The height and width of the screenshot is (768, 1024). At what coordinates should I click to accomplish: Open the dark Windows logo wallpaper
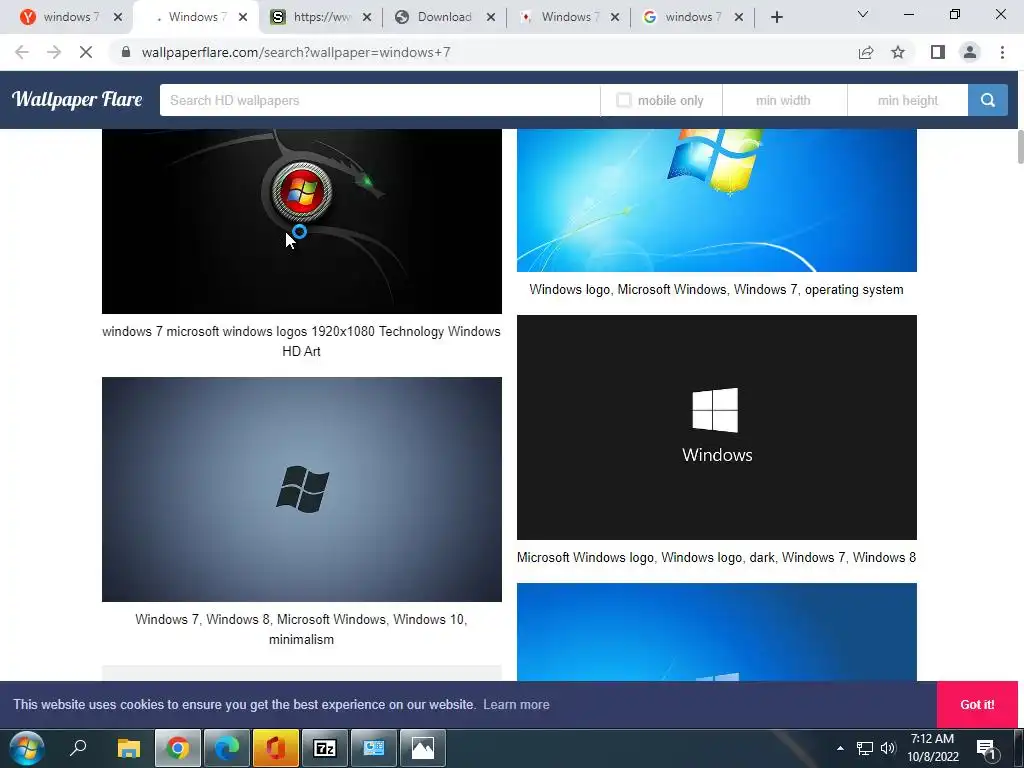coord(716,427)
